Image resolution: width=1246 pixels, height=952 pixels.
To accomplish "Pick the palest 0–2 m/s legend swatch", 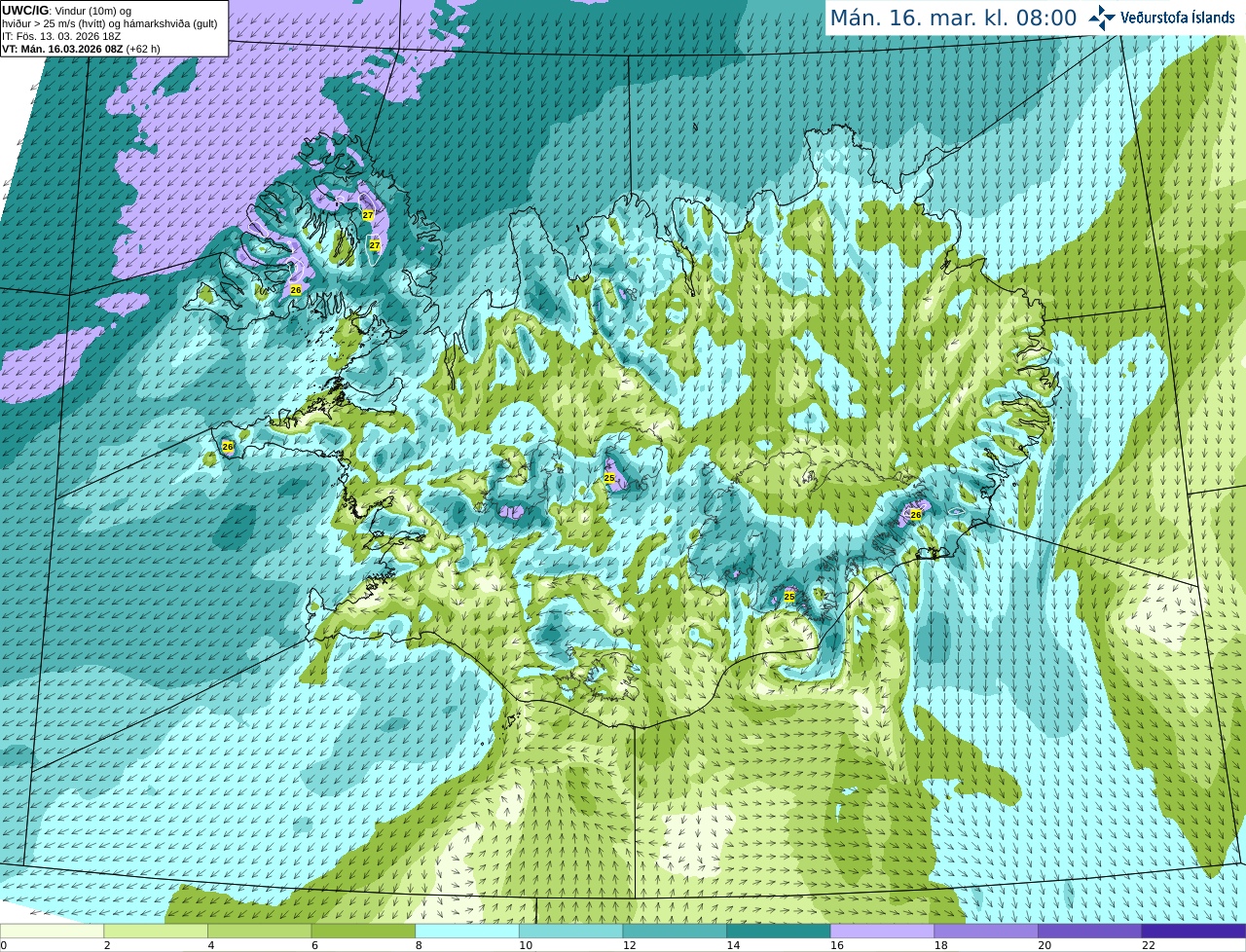I will 52,931.
